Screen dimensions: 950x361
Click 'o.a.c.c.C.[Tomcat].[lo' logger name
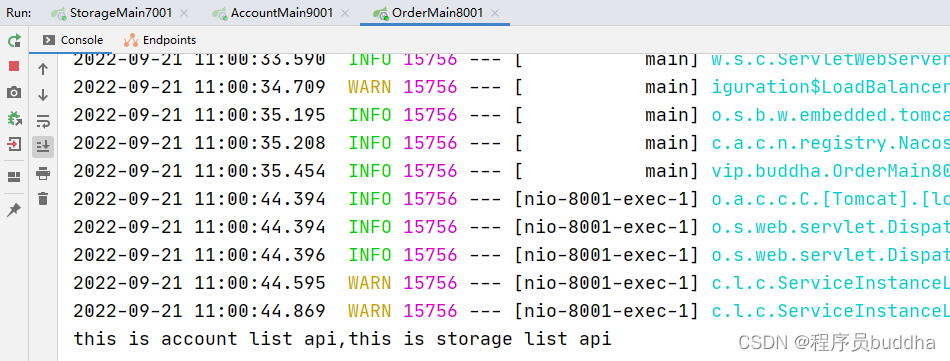click(x=831, y=199)
